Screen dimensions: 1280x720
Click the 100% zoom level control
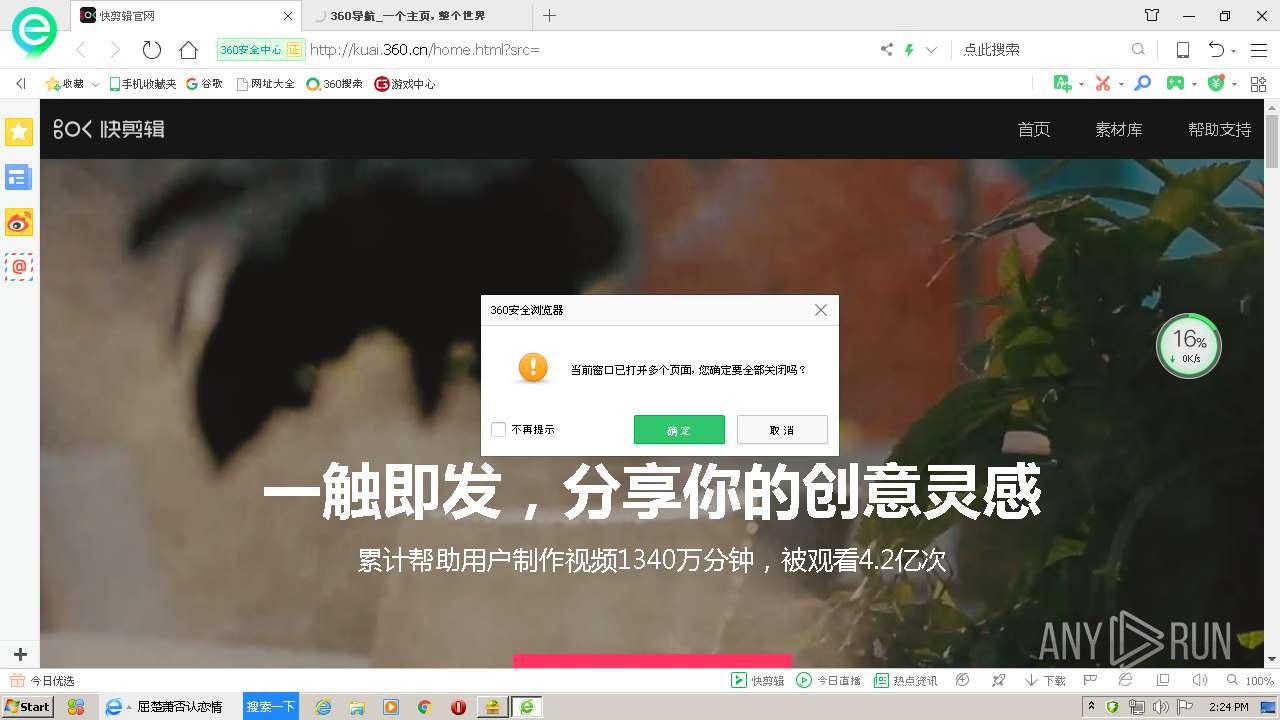pos(1250,681)
